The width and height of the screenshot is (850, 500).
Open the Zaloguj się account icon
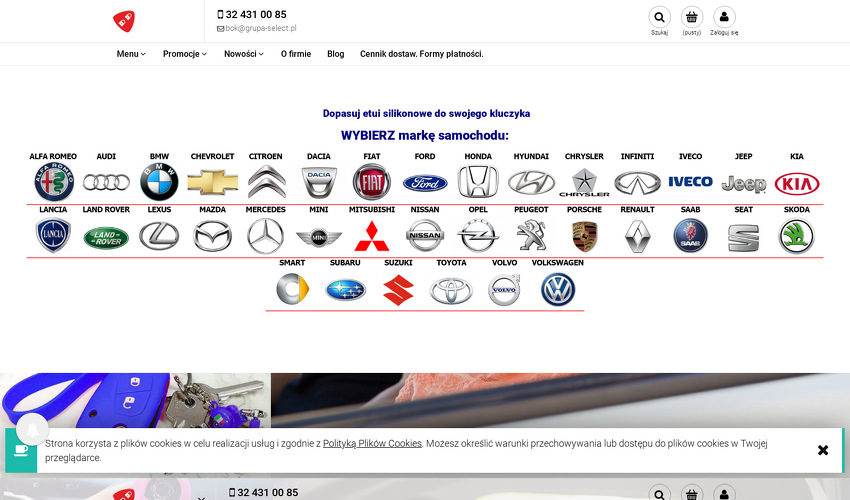[x=724, y=17]
